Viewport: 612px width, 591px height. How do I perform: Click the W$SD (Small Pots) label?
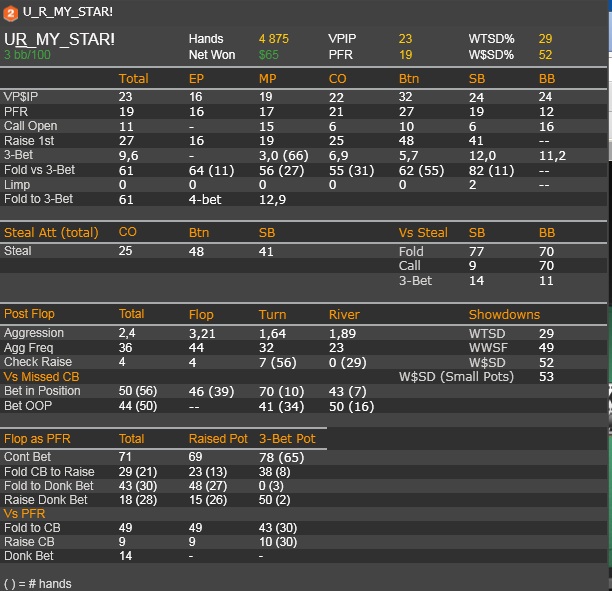pos(456,377)
